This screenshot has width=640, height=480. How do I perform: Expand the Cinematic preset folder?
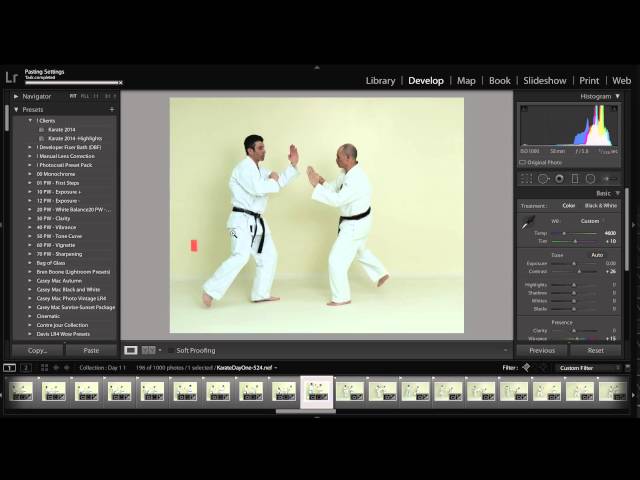(x=30, y=316)
